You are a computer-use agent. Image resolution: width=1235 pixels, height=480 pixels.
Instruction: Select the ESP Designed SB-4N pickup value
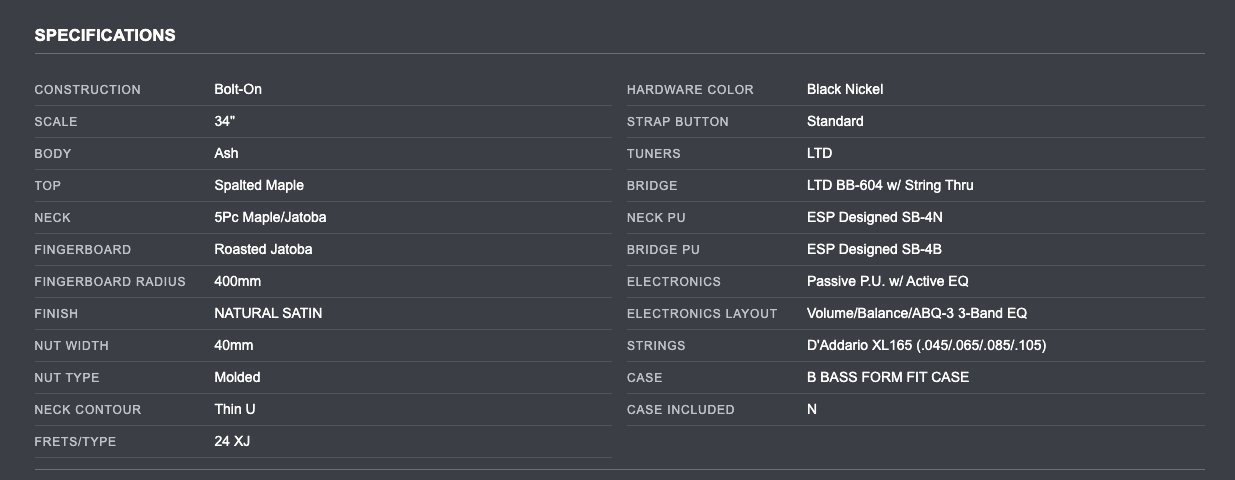pyautogui.click(x=874, y=217)
